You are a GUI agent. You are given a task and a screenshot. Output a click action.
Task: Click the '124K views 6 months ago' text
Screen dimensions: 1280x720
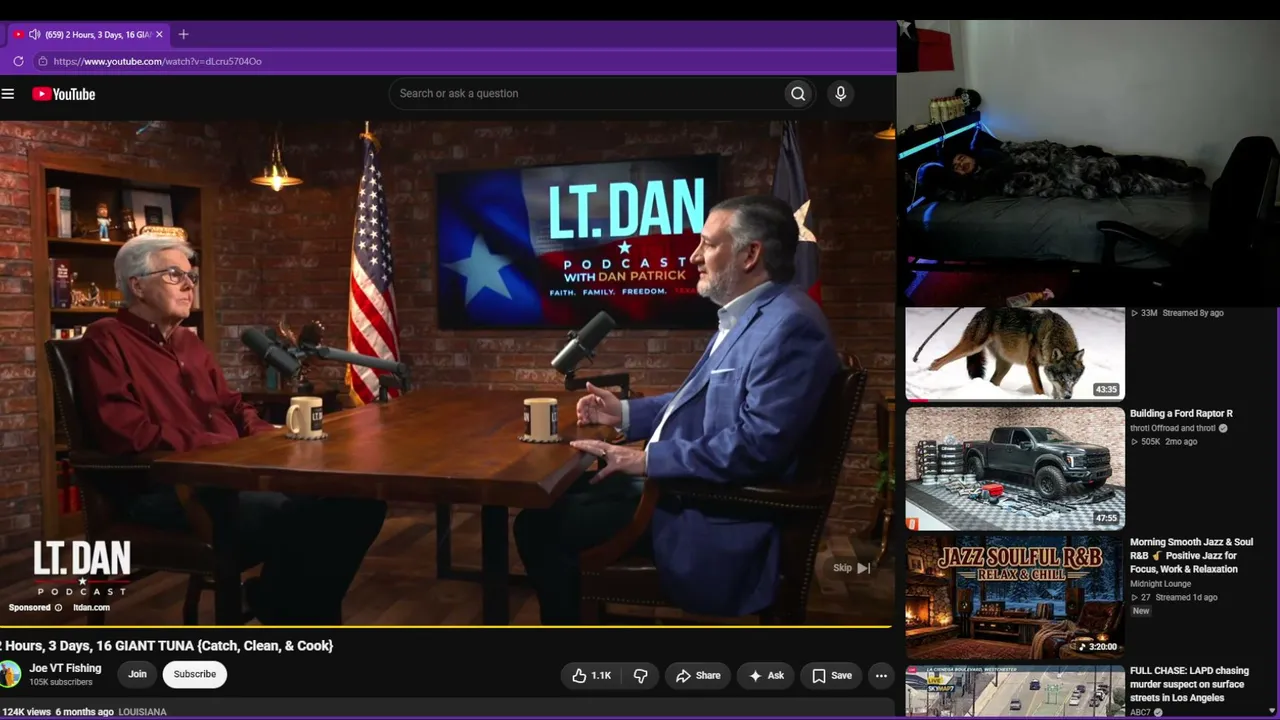click(x=57, y=712)
